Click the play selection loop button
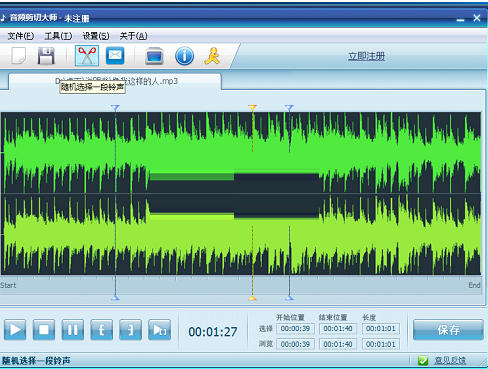Screen dimensions: 488x369 [159, 330]
